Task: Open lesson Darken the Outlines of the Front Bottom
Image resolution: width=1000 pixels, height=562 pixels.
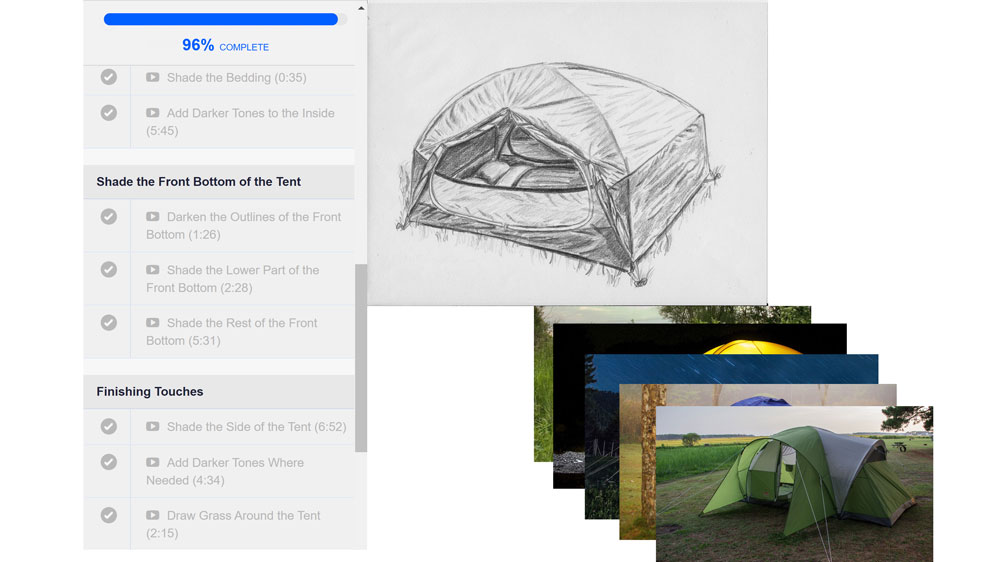Action: pyautogui.click(x=244, y=226)
